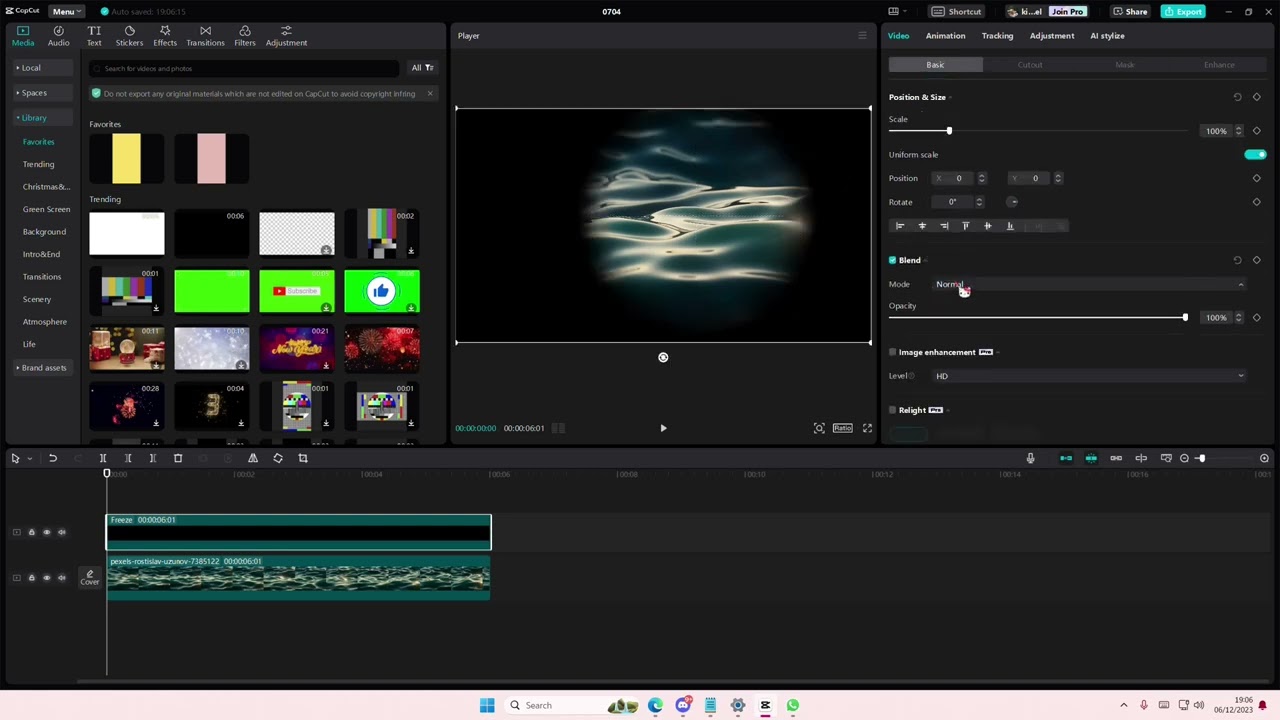Click the timeline zoom-out magnifier
Viewport: 1280px width, 720px height.
click(1184, 458)
